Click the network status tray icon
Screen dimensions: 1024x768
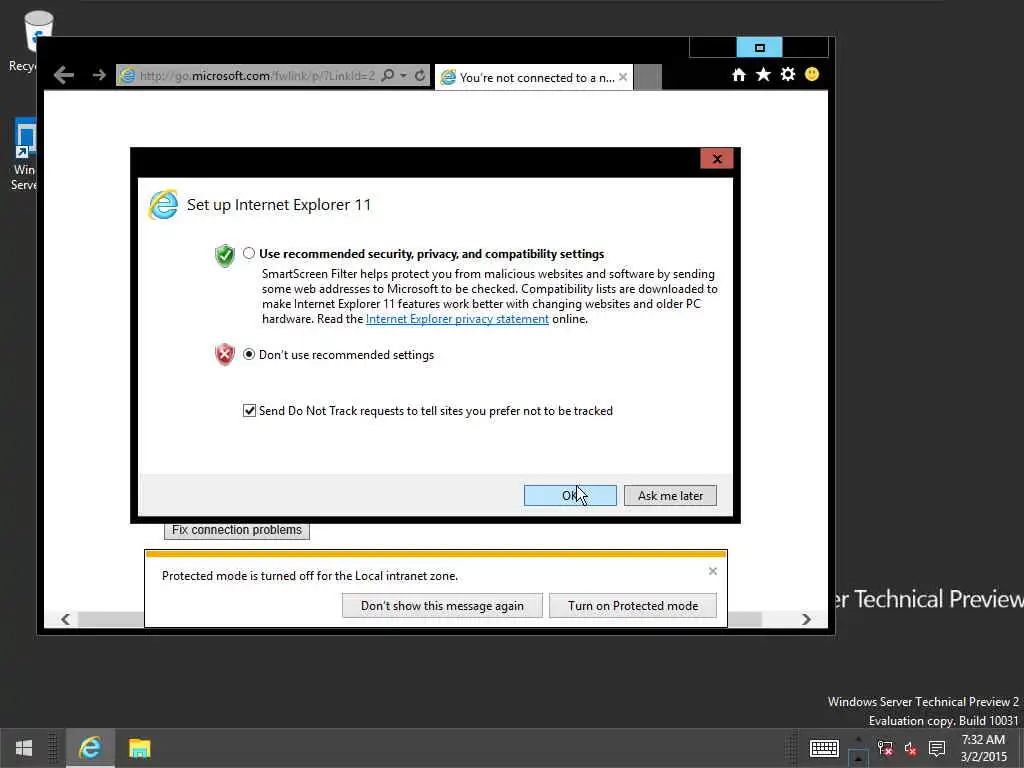pos(885,748)
